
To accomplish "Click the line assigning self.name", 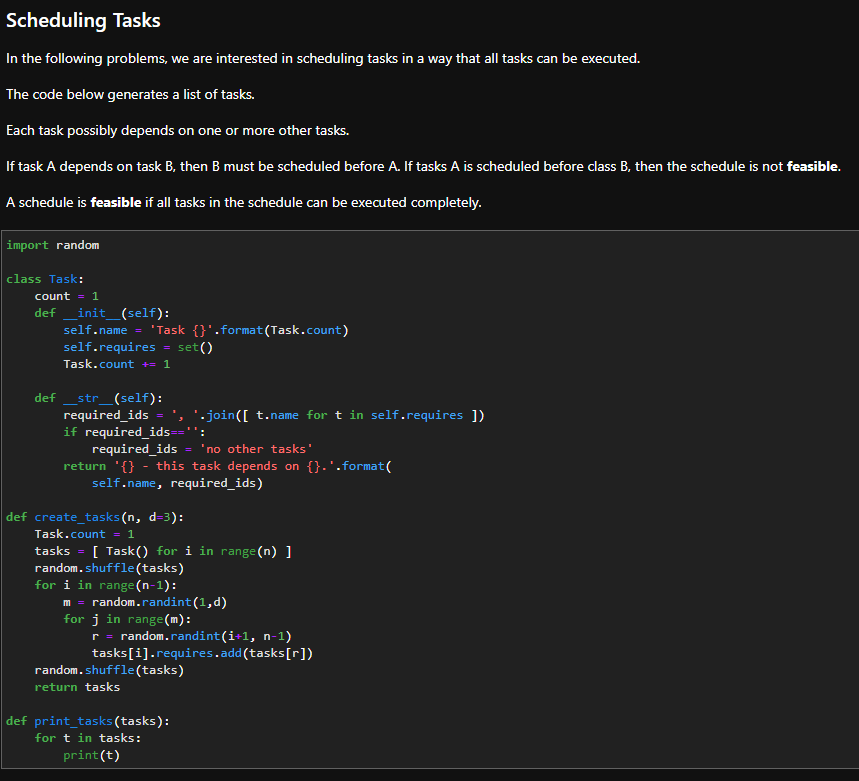I will point(206,330).
